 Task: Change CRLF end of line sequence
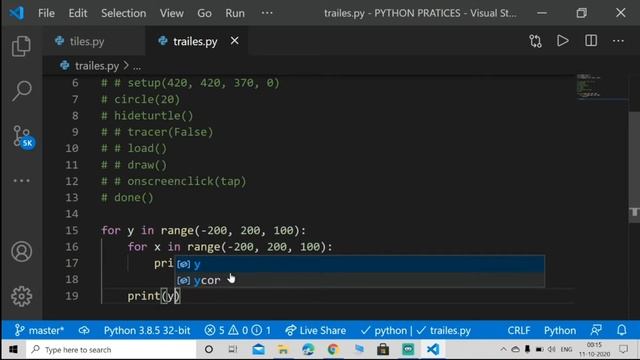point(518,330)
